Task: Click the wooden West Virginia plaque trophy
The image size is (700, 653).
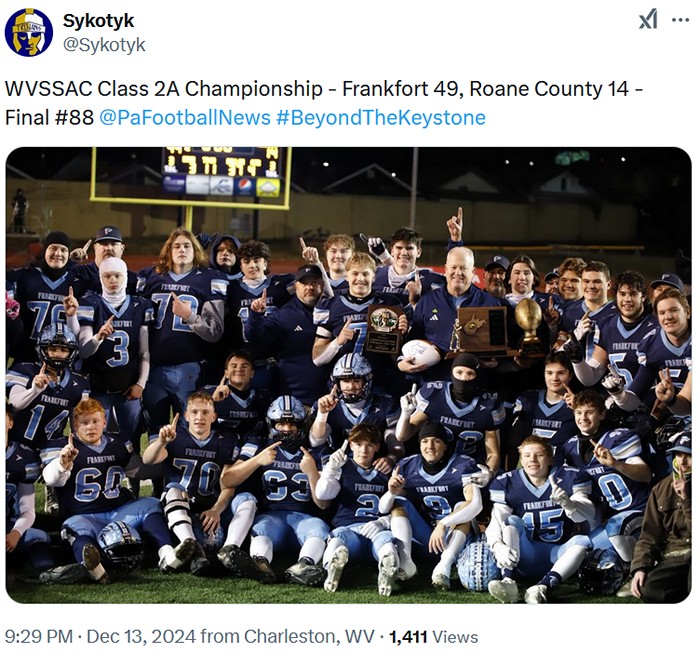Action: [481, 331]
